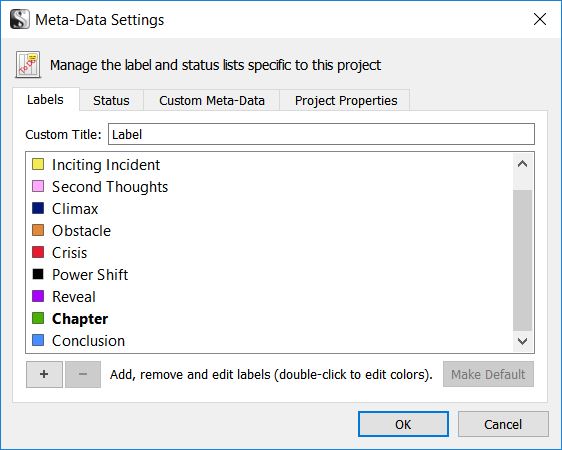The height and width of the screenshot is (450, 562).
Task: Click orange swatch for Obstacle
Action: coord(38,230)
